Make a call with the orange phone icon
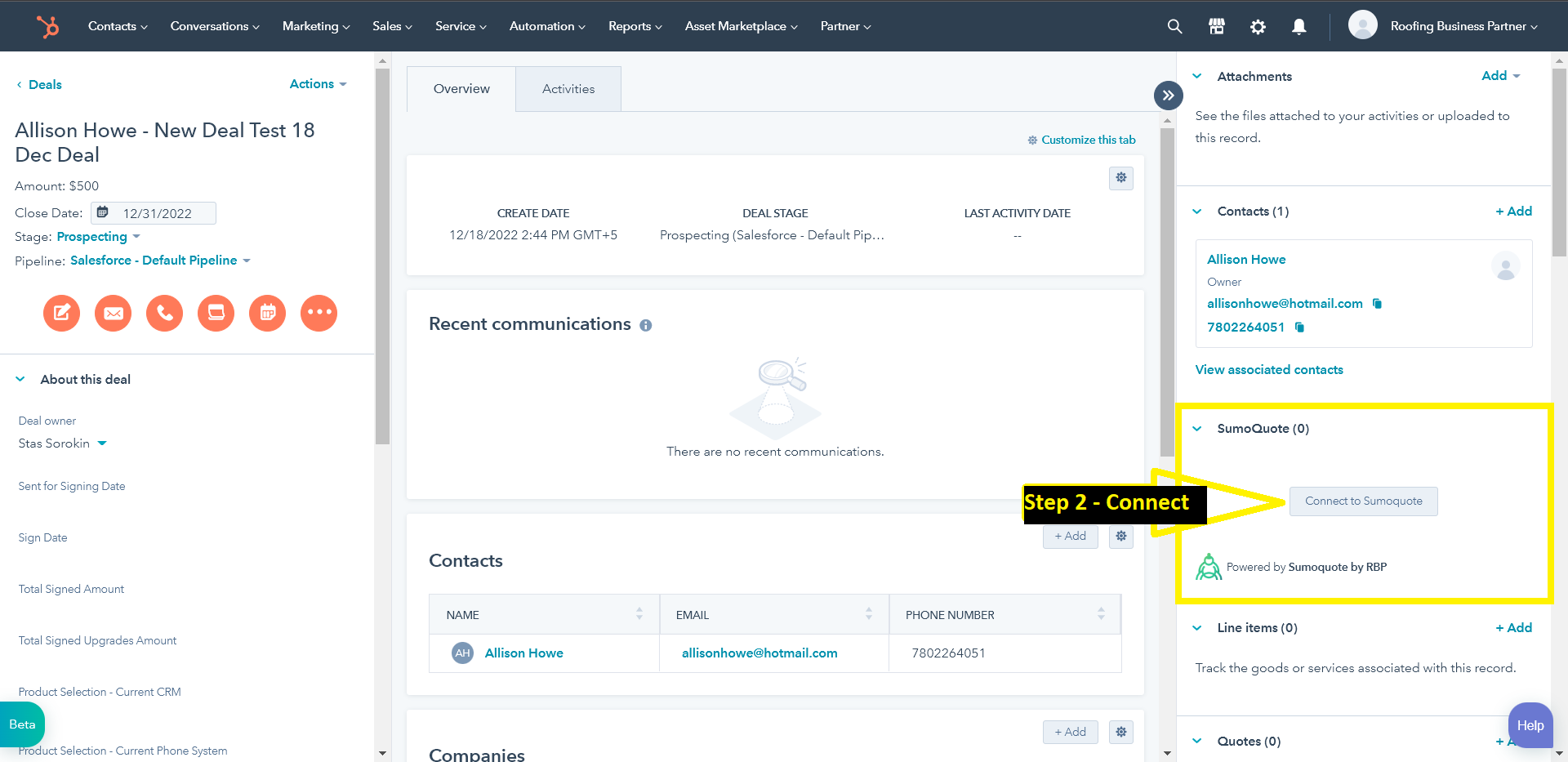Image resolution: width=1568 pixels, height=762 pixels. (164, 313)
